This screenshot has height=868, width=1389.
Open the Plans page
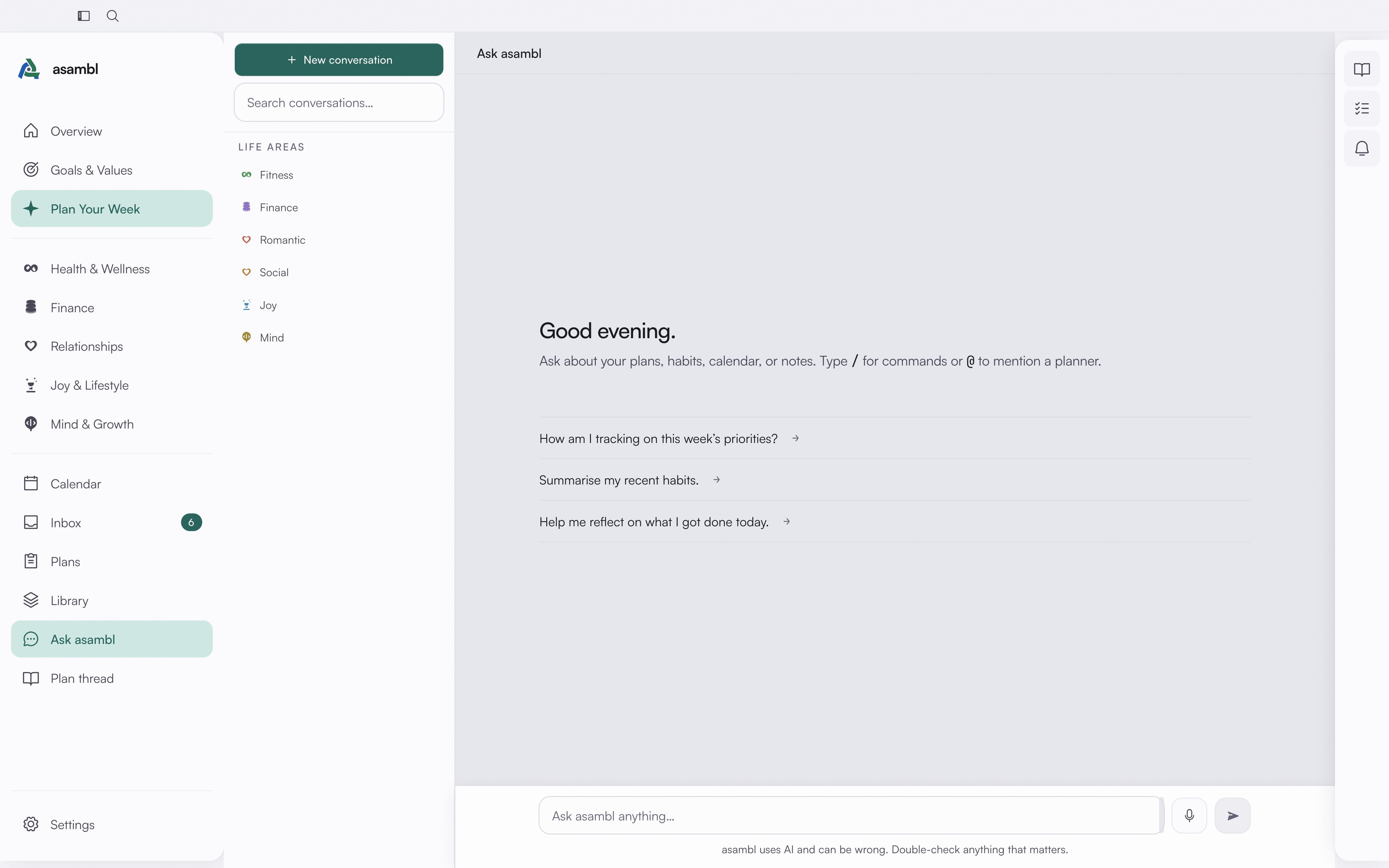point(112,561)
